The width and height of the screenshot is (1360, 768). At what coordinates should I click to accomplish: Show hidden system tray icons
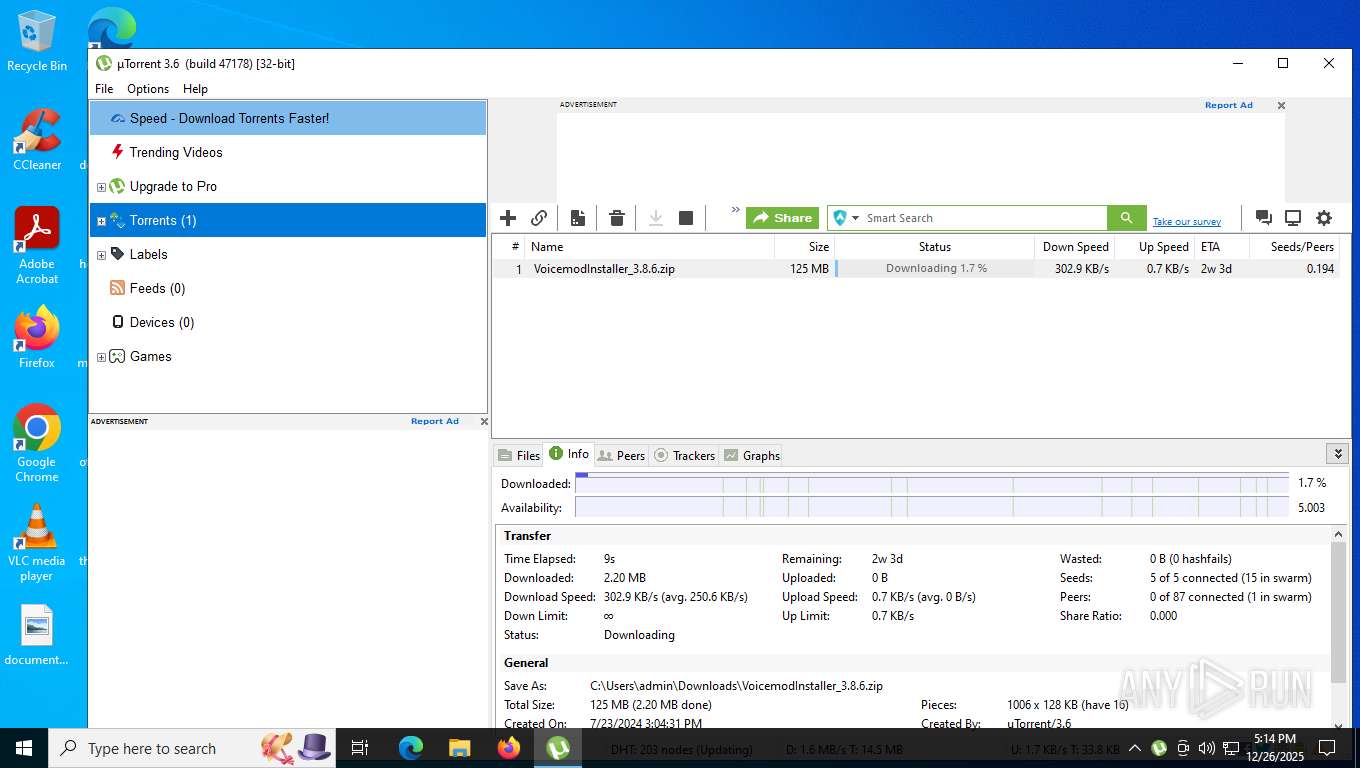click(1135, 748)
